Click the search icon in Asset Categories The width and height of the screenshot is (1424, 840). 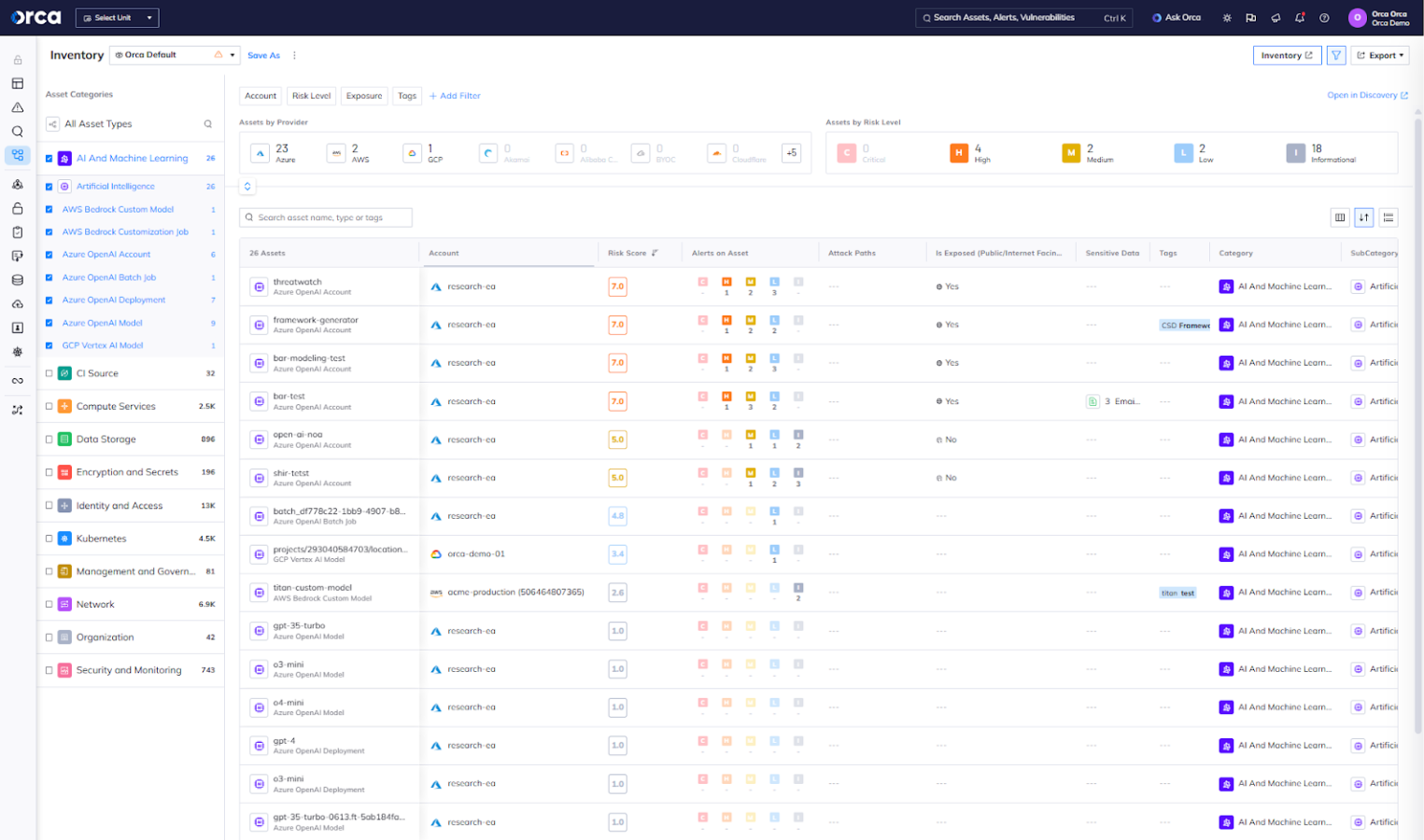208,124
